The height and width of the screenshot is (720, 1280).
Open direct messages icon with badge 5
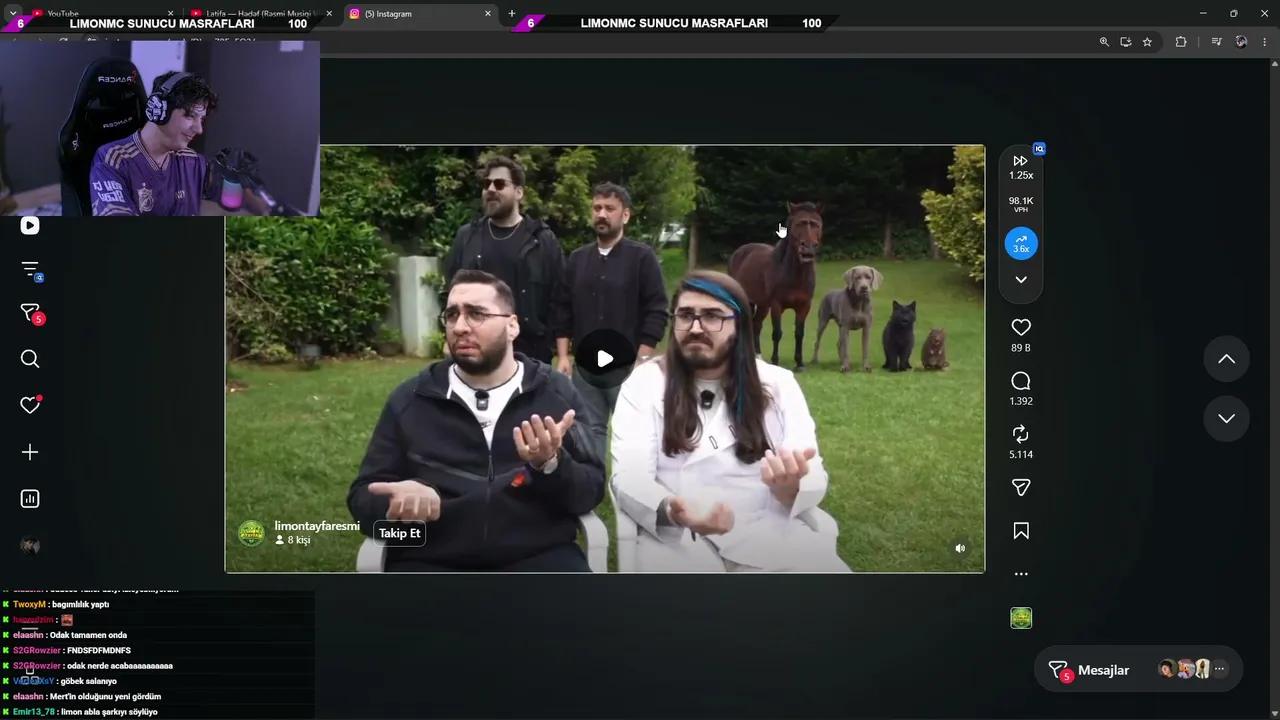30,313
